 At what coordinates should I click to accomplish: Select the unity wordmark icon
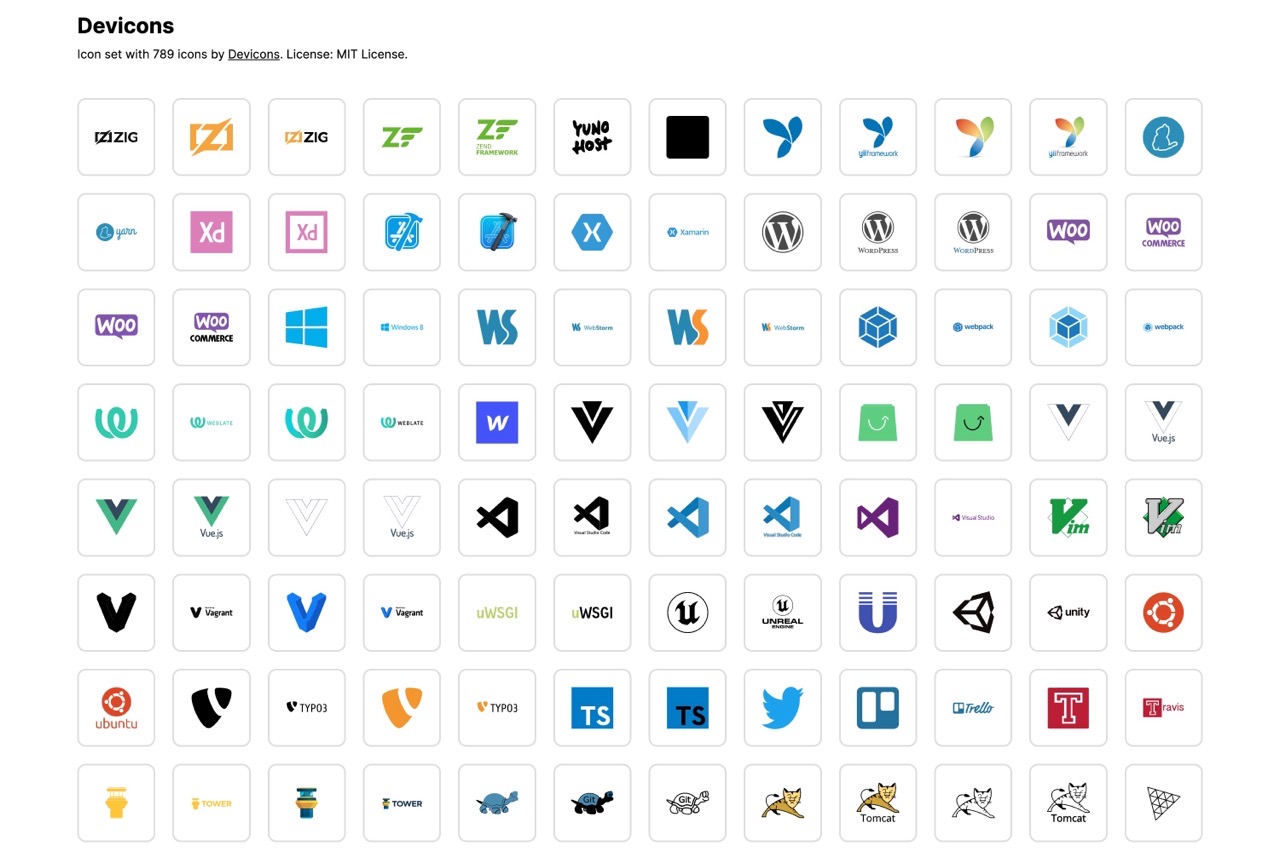(1069, 613)
